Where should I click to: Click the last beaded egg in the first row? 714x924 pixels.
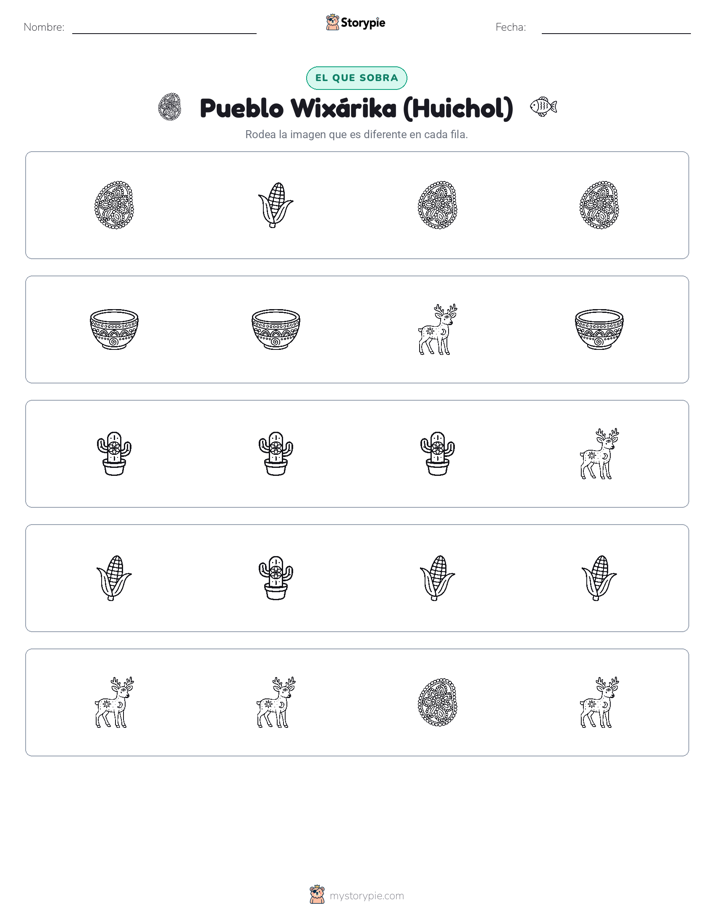click(599, 205)
